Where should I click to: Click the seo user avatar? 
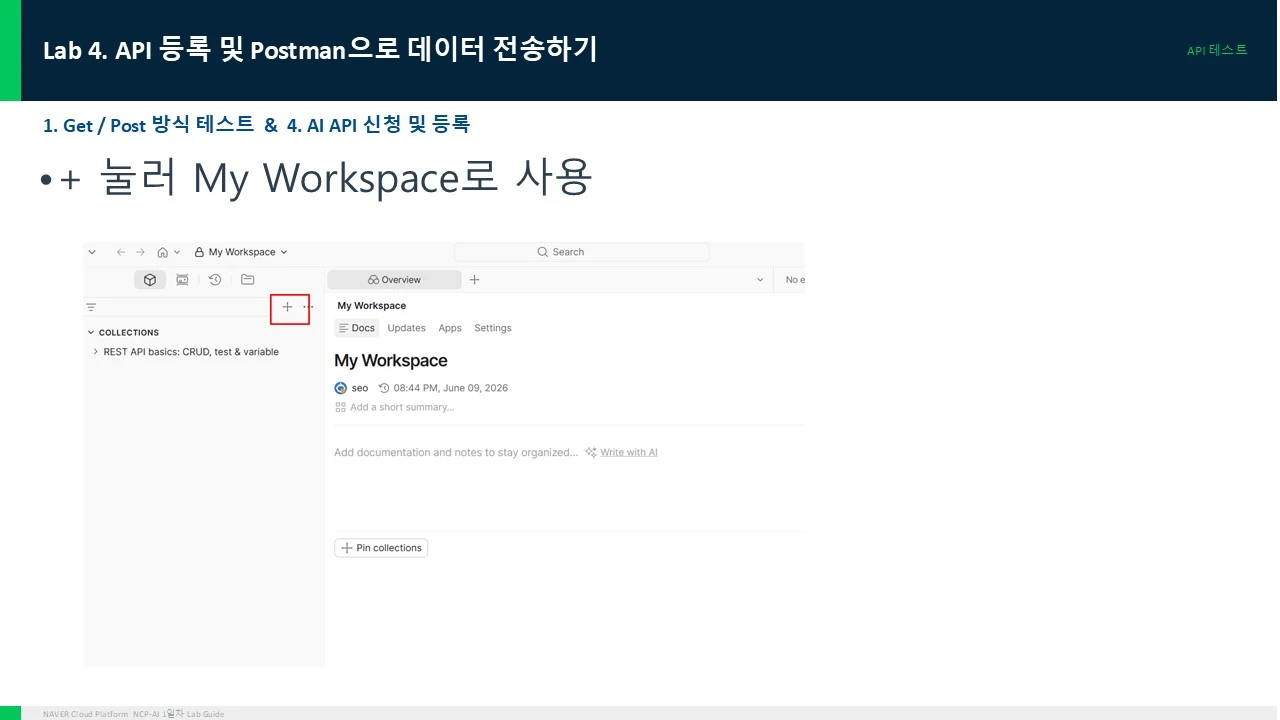(341, 388)
